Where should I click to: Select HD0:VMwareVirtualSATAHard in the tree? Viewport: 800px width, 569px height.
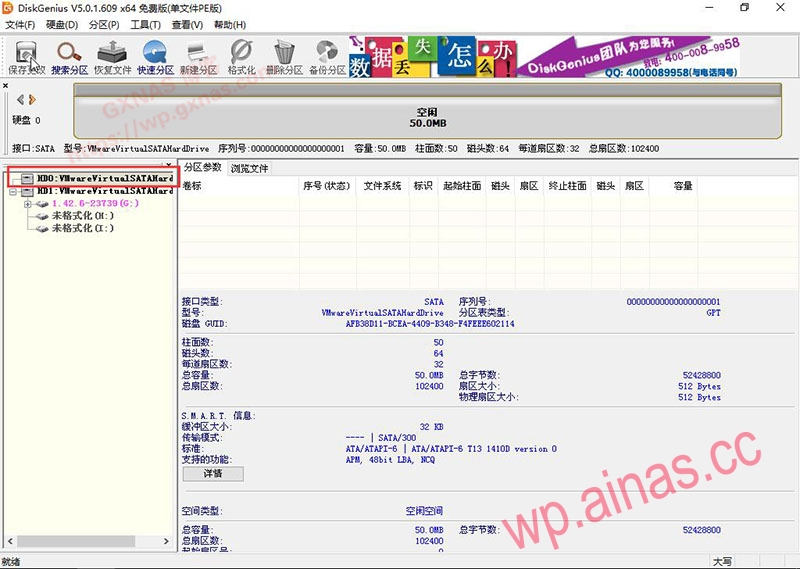click(105, 178)
